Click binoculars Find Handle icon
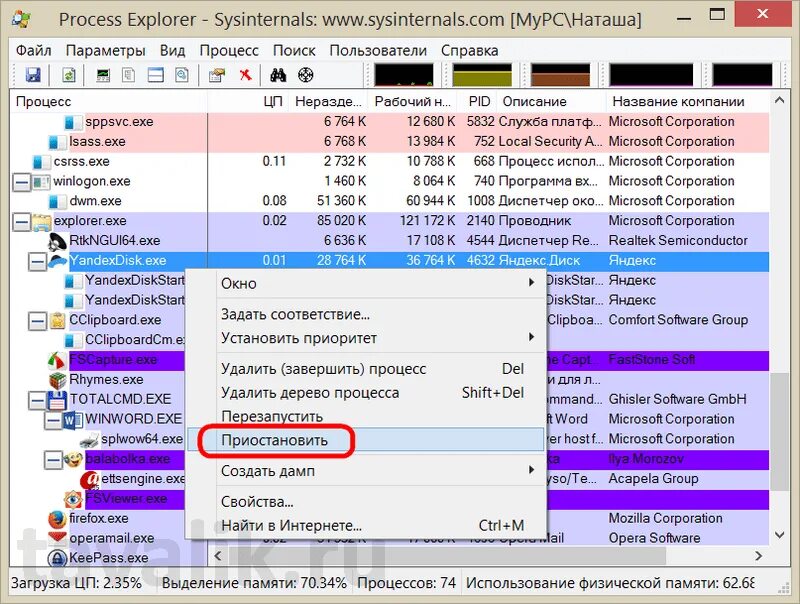800x604 pixels. click(x=278, y=75)
